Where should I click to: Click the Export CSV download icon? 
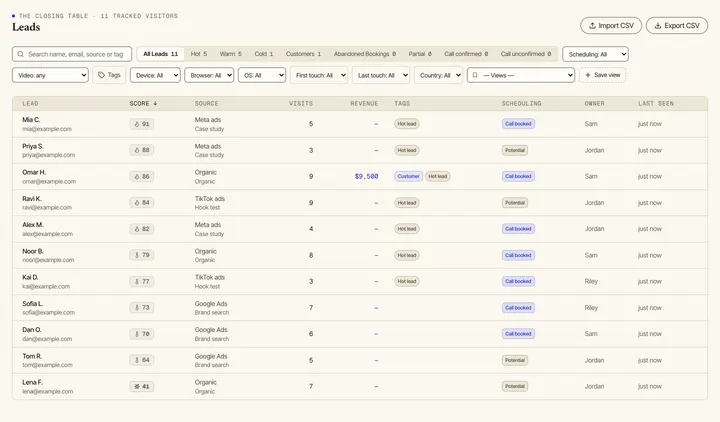coord(658,26)
